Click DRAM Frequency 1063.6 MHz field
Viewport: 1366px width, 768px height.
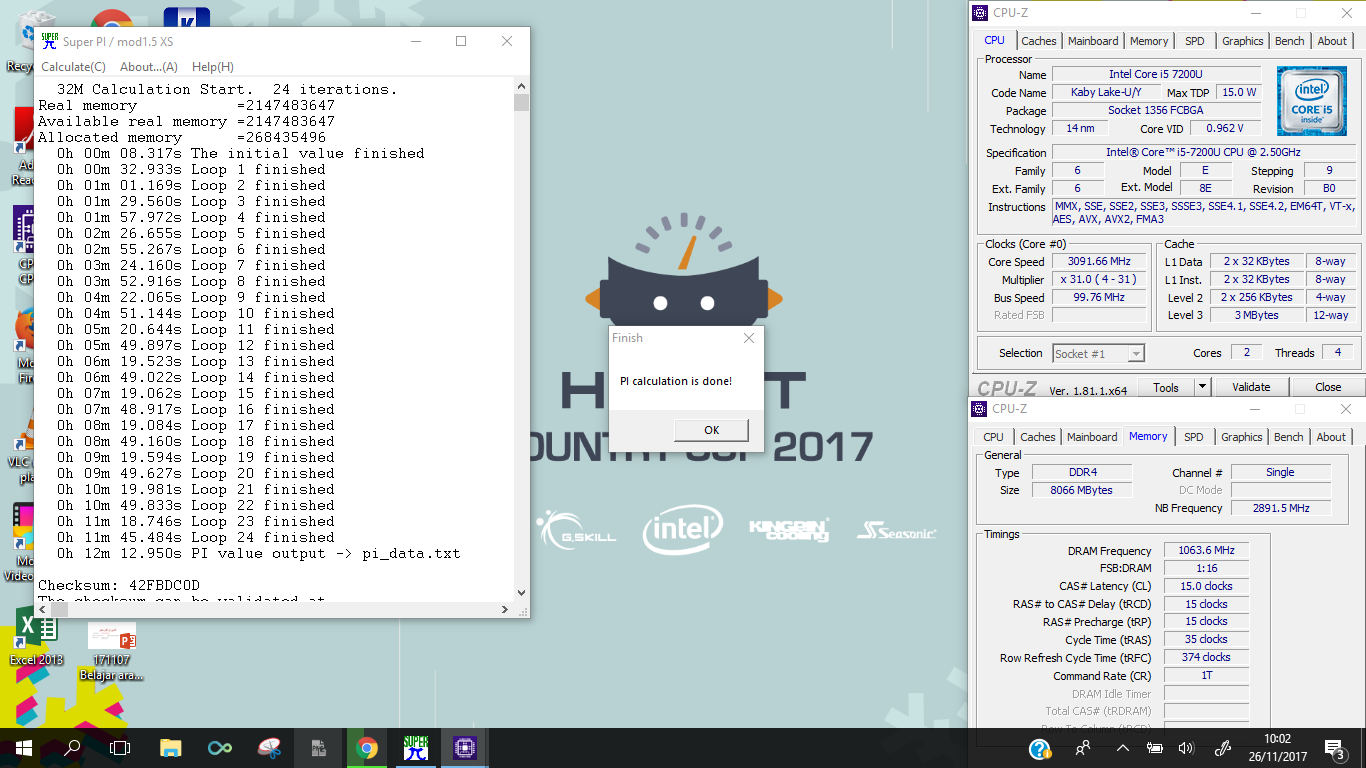pos(1207,550)
